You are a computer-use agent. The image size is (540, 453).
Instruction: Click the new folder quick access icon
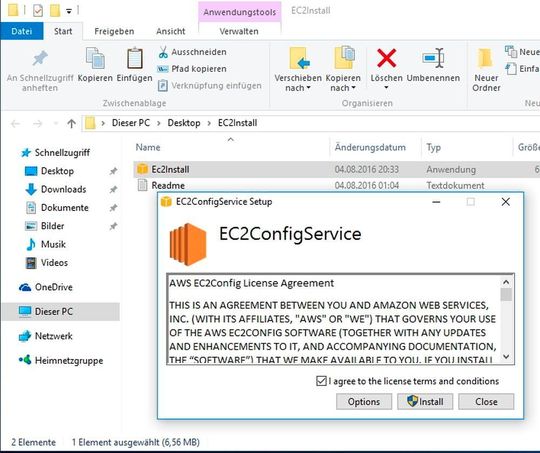coord(55,11)
